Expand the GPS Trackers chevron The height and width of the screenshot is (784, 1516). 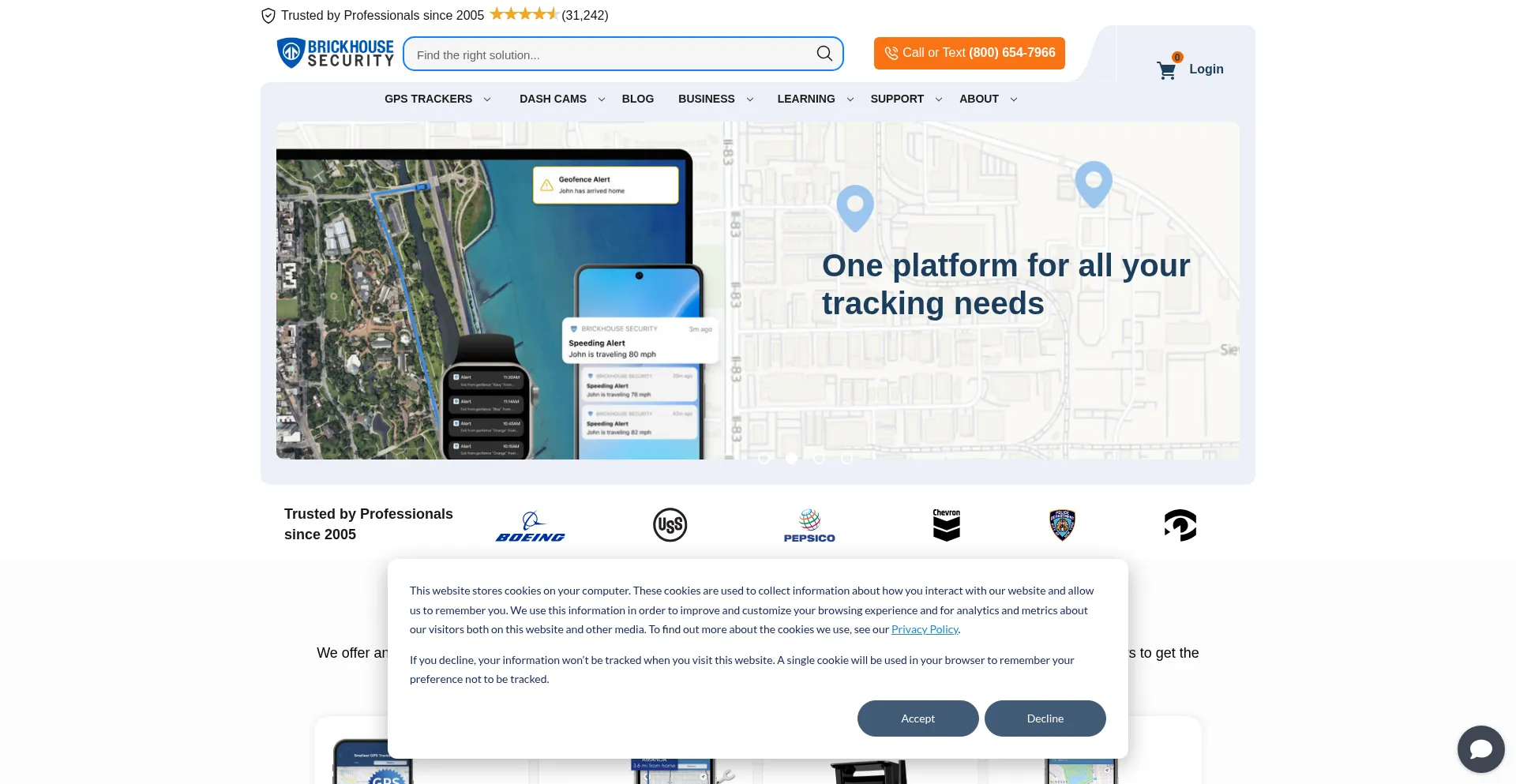click(x=487, y=99)
